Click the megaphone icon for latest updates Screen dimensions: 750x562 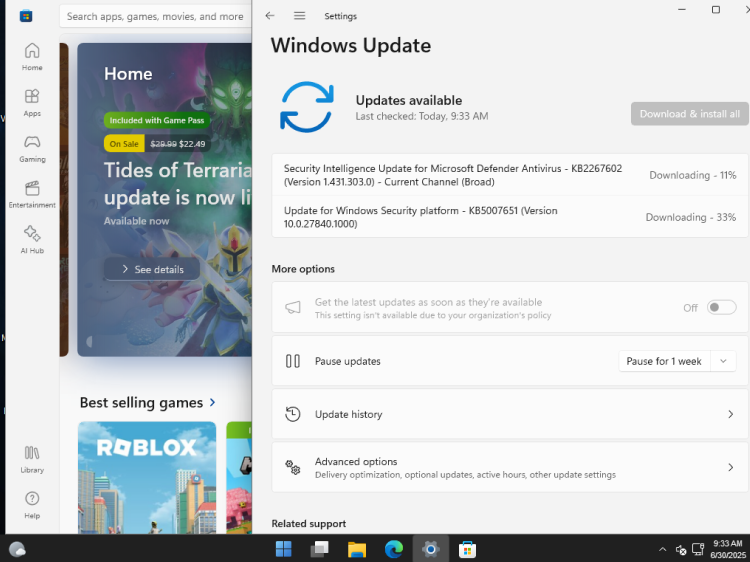[x=293, y=307]
